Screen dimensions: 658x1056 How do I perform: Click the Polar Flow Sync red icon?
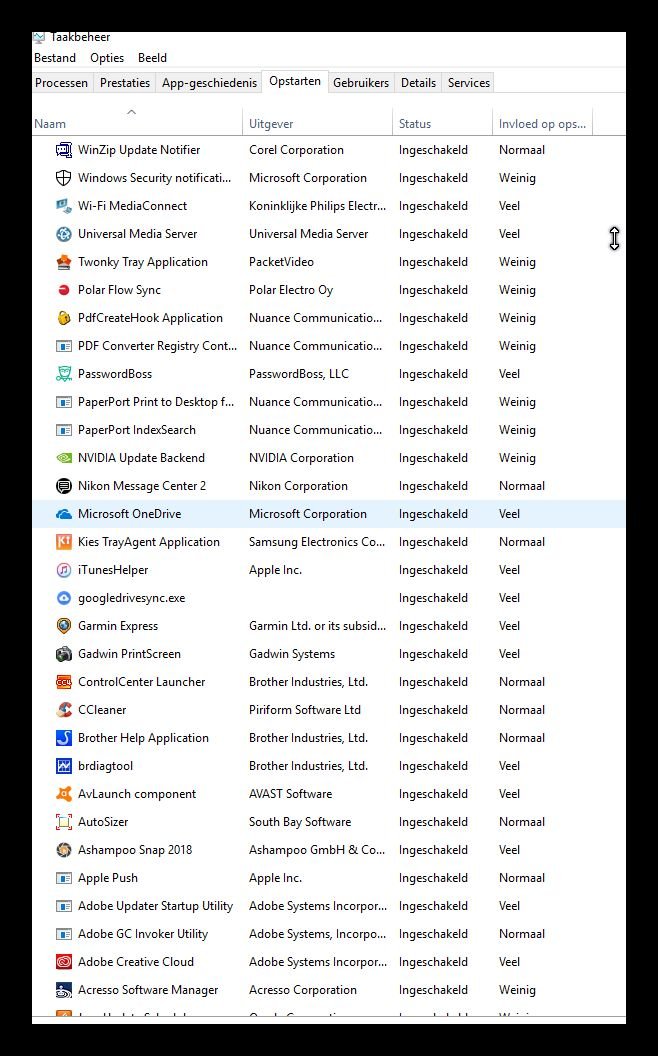coord(63,290)
